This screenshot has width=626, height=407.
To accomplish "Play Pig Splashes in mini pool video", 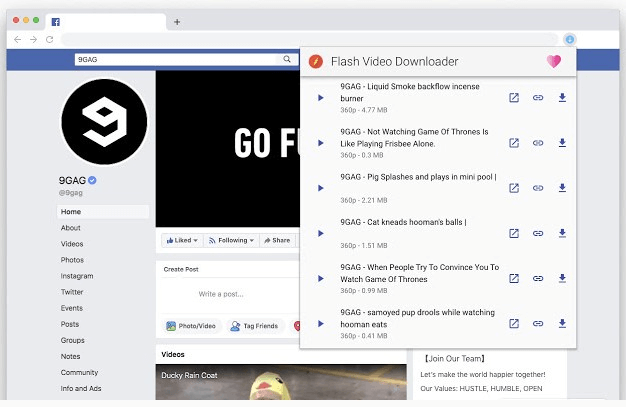I will [x=321, y=188].
